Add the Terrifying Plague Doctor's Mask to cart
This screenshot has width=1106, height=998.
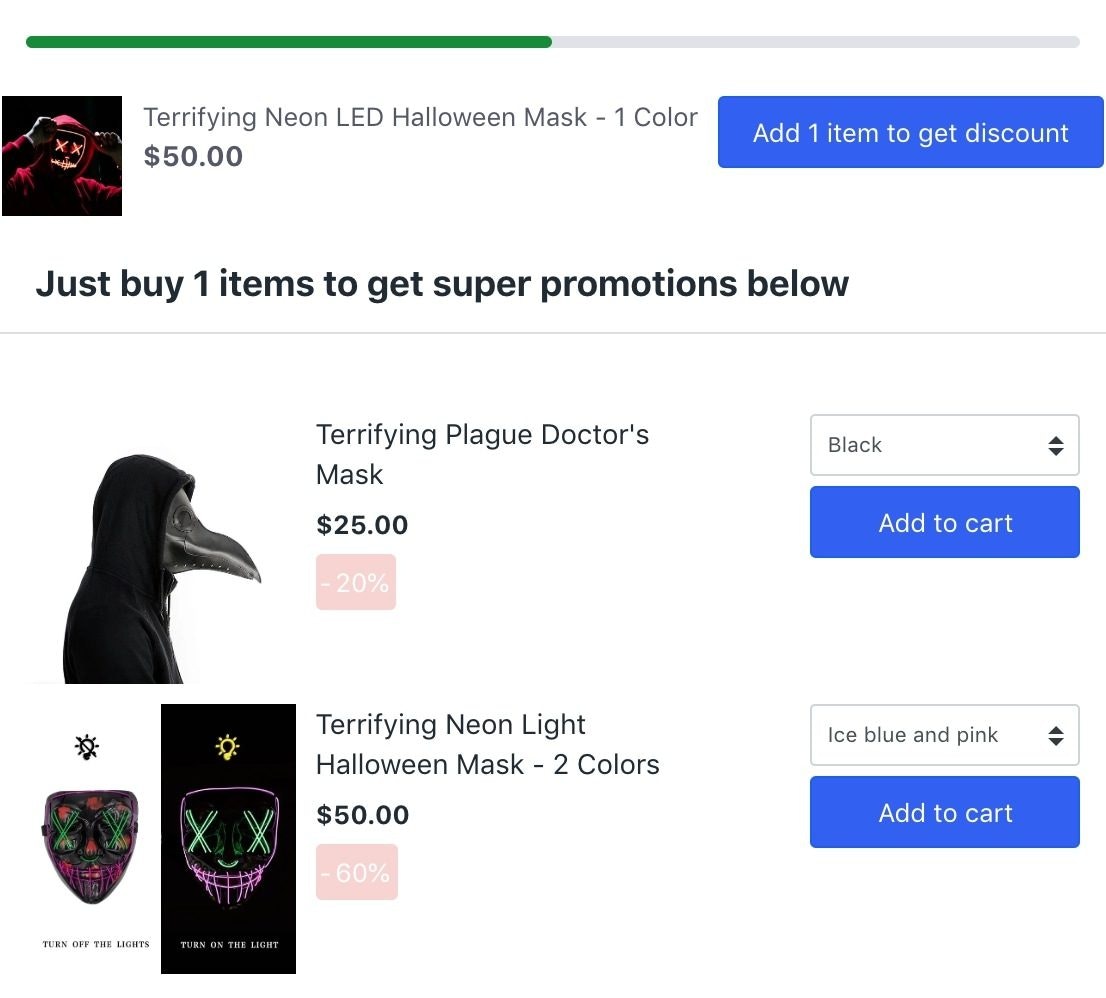coord(944,521)
